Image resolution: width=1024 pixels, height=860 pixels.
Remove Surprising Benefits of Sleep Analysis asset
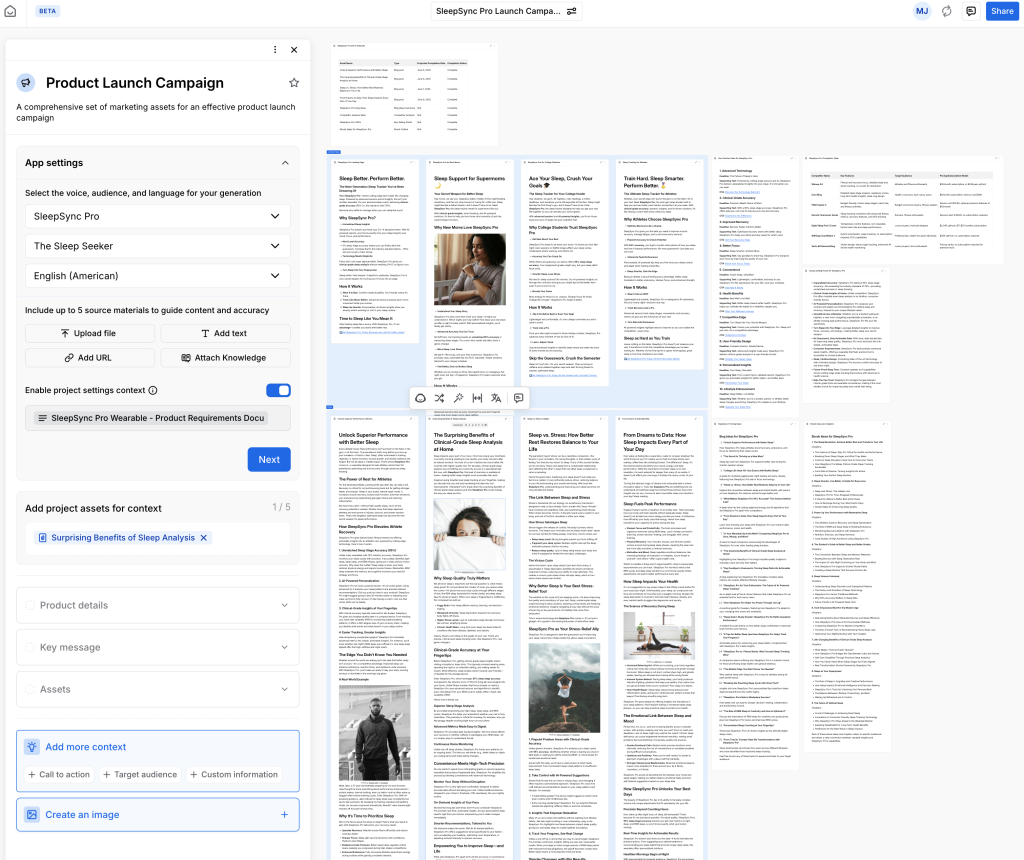point(204,538)
